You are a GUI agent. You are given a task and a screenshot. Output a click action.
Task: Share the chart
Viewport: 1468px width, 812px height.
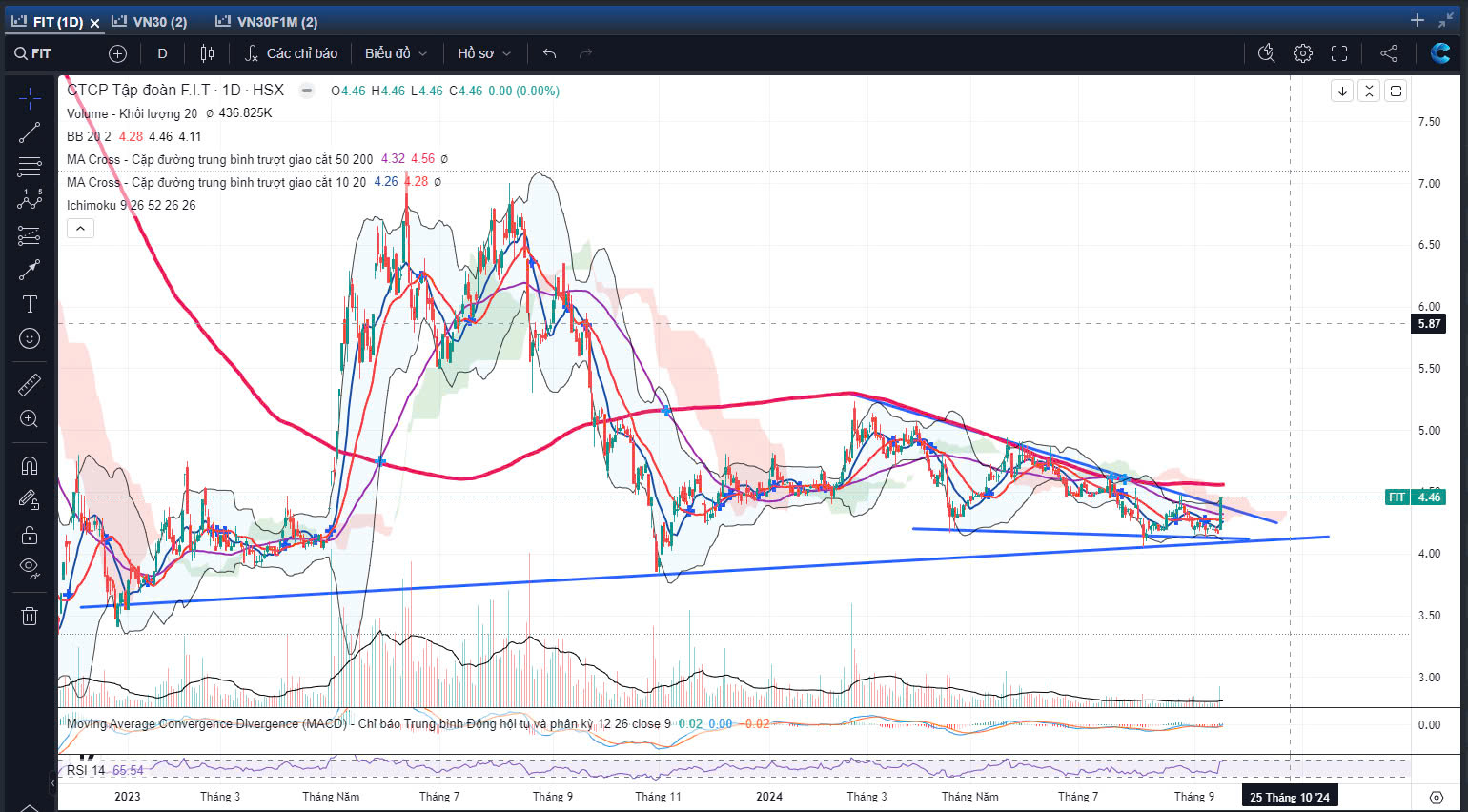pyautogui.click(x=1389, y=53)
